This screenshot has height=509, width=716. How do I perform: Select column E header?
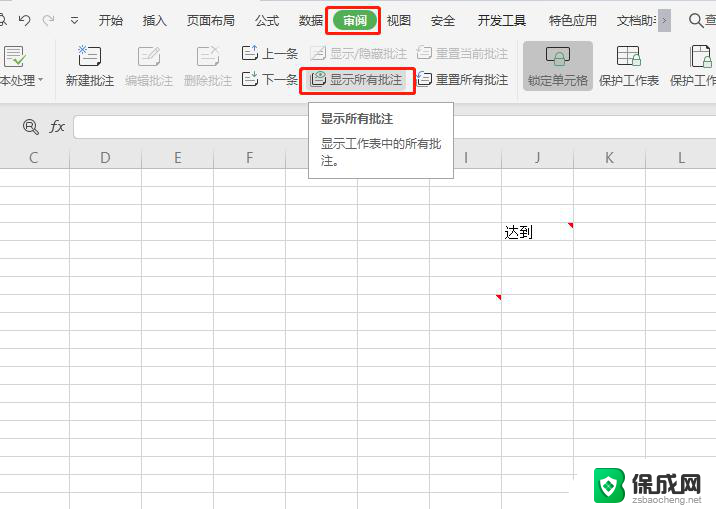177,157
